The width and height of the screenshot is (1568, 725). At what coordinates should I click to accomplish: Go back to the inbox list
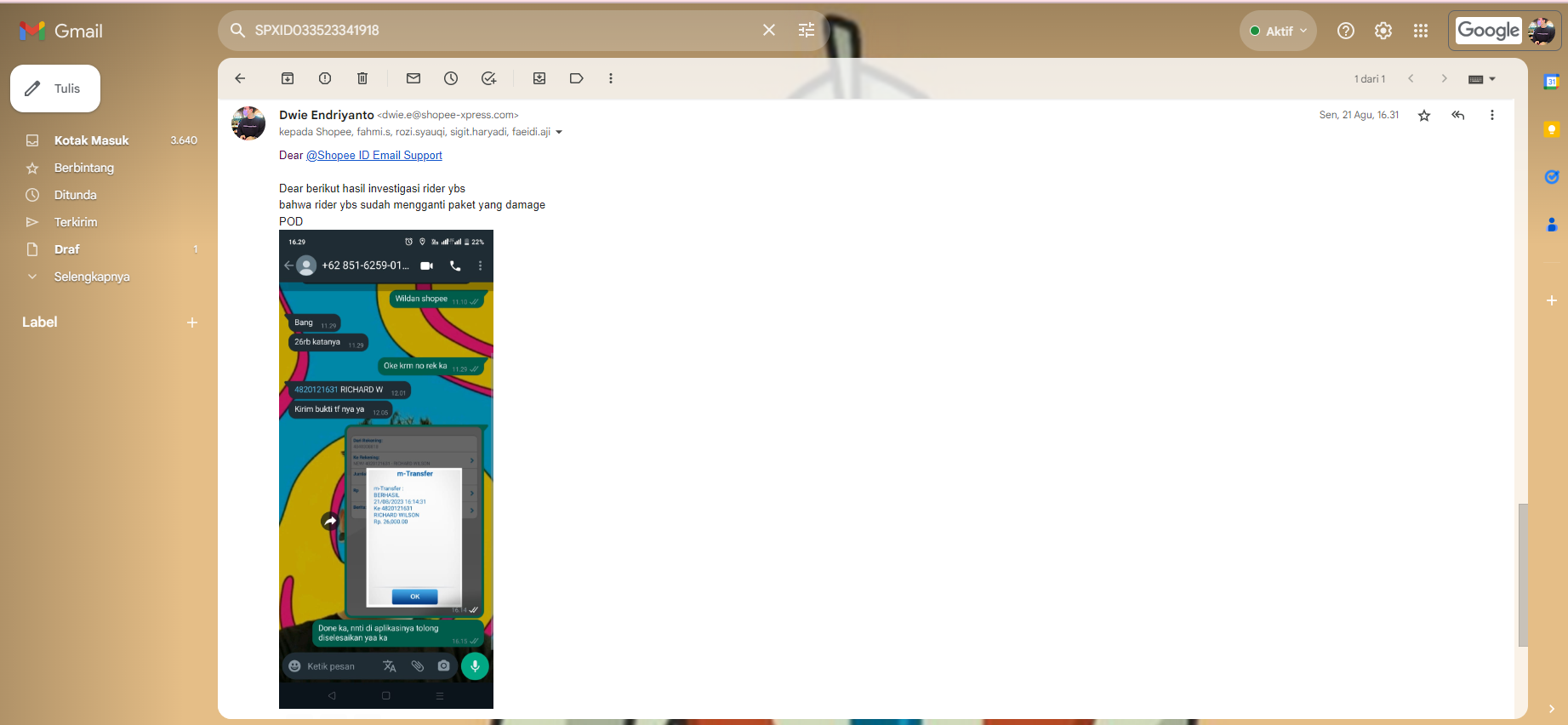(240, 78)
